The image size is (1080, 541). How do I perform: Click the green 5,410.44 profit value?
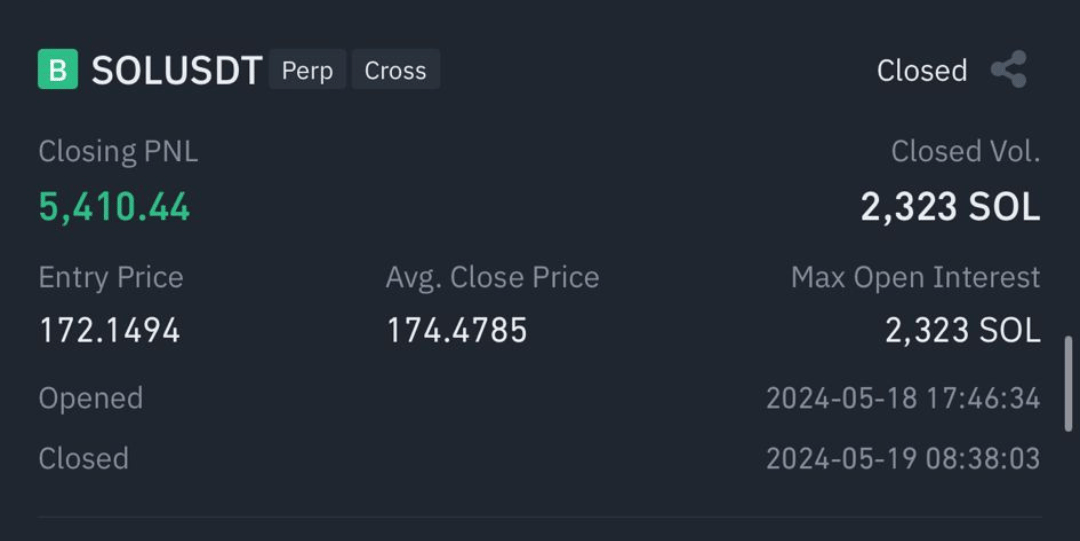[x=114, y=207]
